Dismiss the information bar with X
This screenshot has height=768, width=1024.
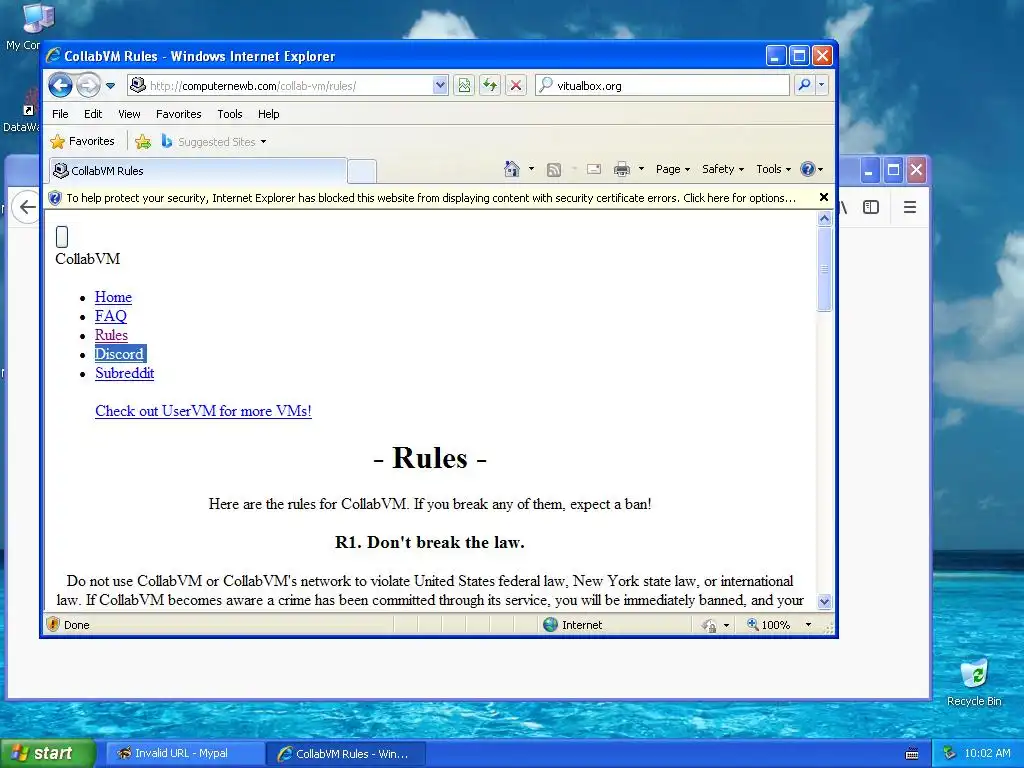[824, 197]
